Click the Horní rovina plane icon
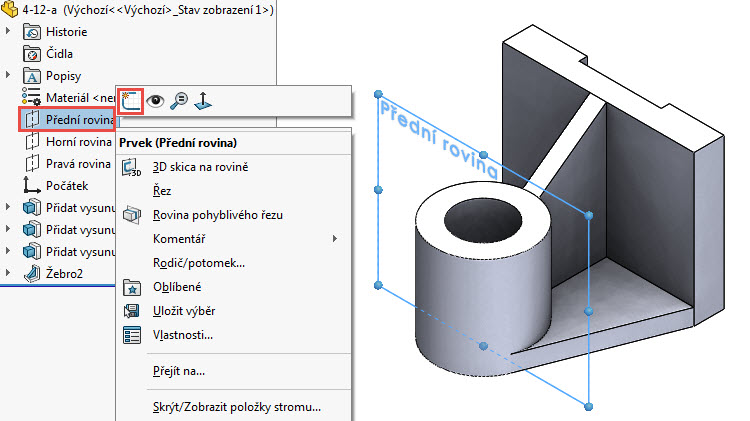The height and width of the screenshot is (421, 750). point(32,141)
